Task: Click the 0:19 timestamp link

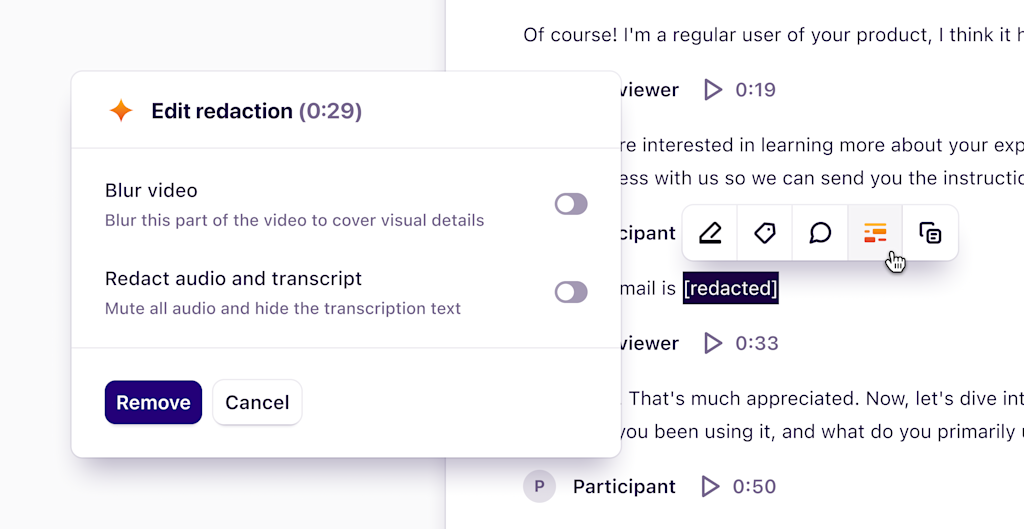Action: point(756,89)
